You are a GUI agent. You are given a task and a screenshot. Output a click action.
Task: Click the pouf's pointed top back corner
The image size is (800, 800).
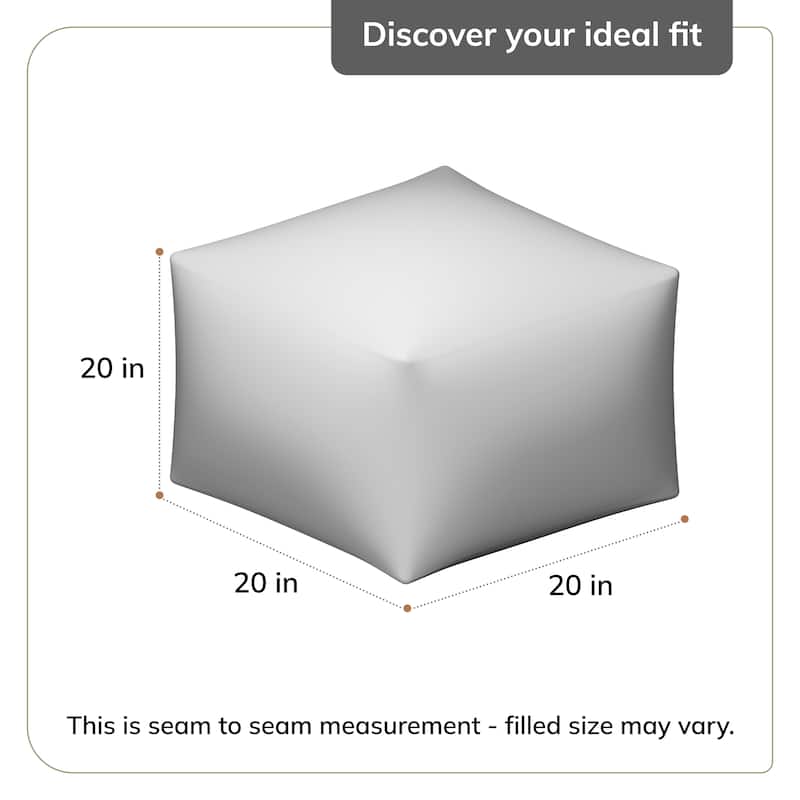446,168
